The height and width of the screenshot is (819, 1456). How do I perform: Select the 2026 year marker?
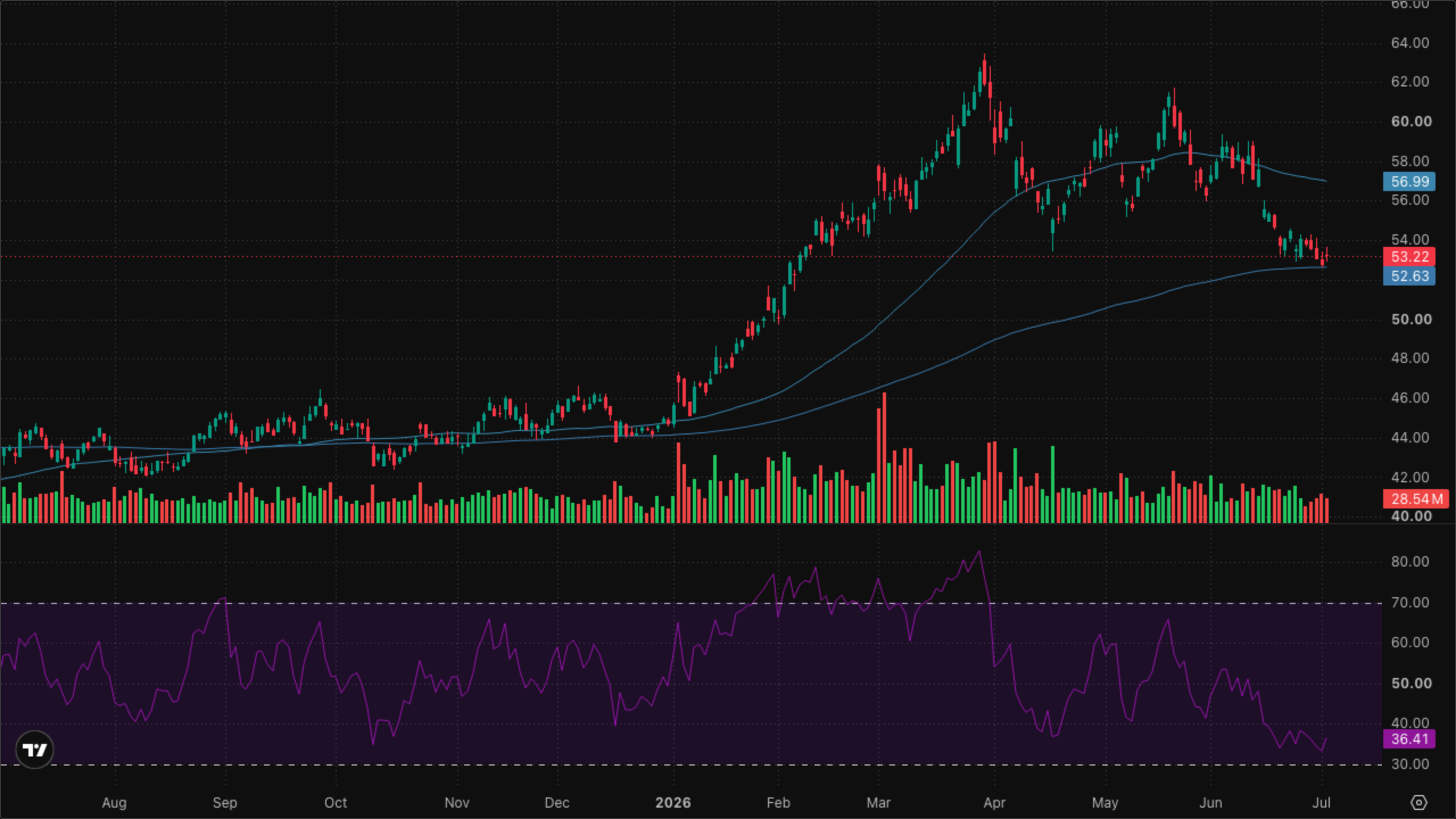point(673,803)
